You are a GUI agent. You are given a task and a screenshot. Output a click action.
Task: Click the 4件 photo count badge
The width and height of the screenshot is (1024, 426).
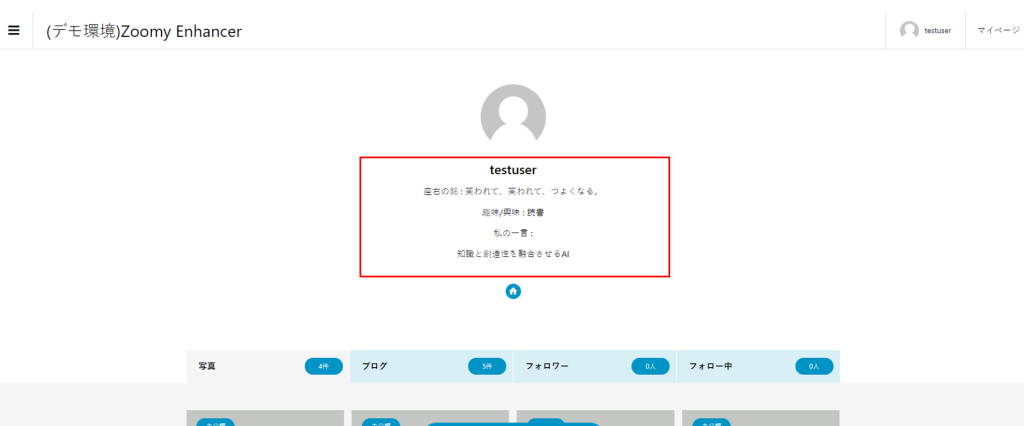click(323, 366)
